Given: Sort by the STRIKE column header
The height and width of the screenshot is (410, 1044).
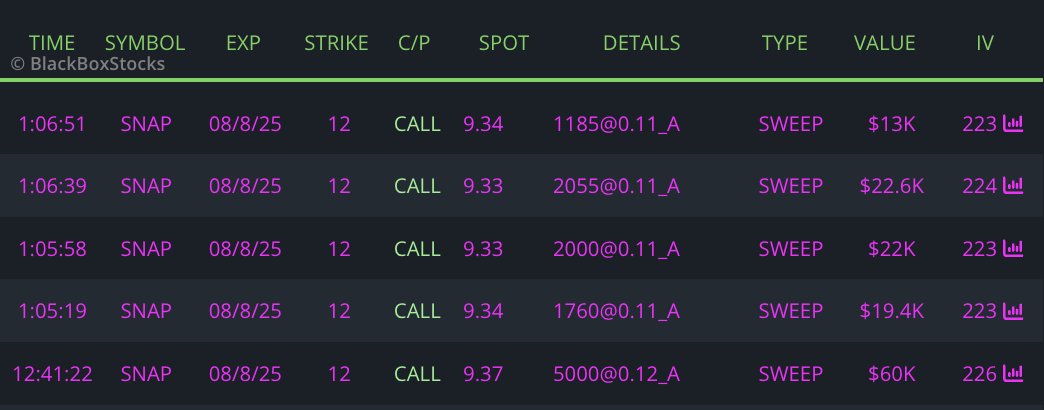Looking at the screenshot, I should [x=336, y=43].
